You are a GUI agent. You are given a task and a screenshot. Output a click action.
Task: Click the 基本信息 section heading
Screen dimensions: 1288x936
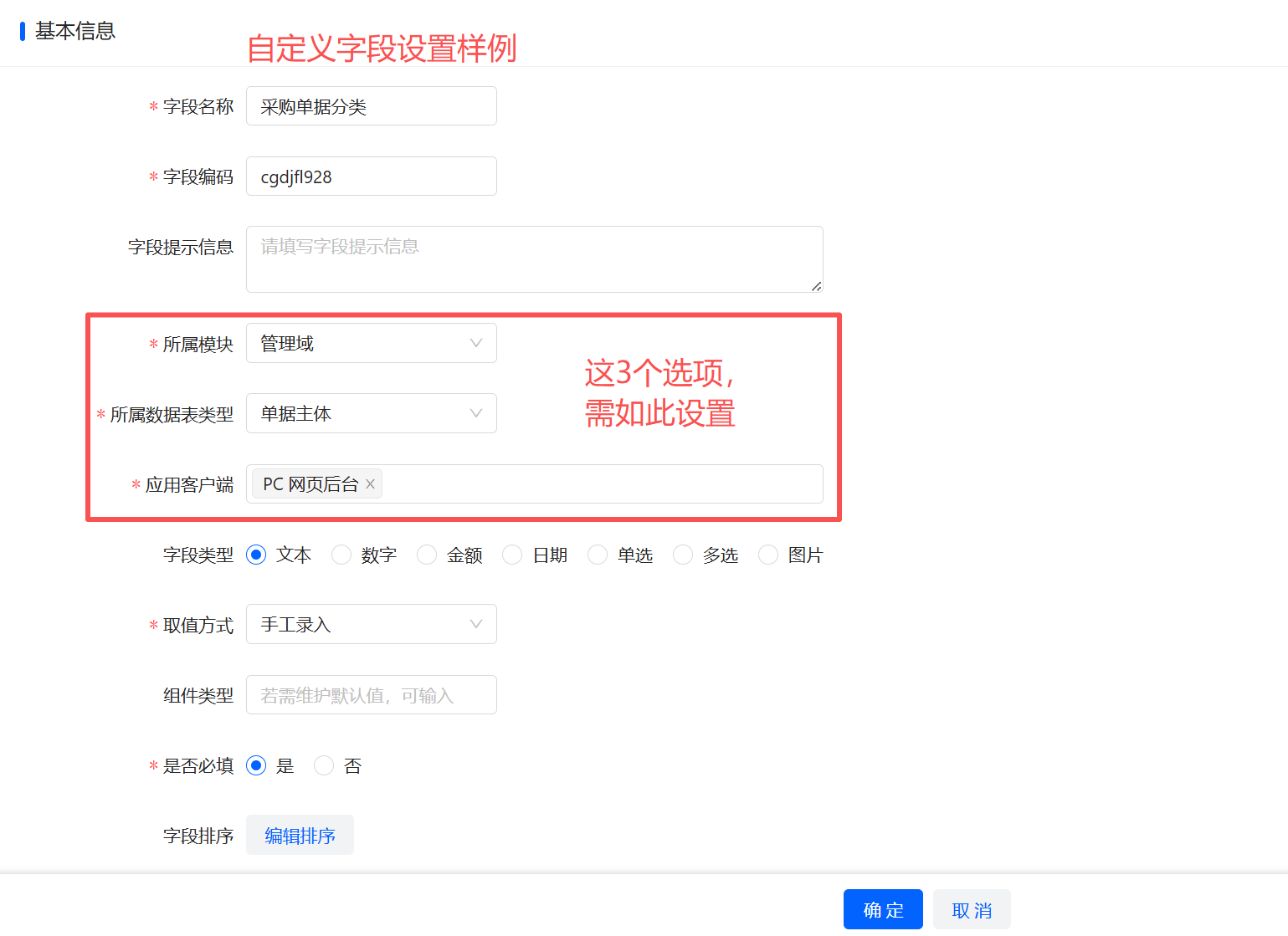tap(75, 31)
